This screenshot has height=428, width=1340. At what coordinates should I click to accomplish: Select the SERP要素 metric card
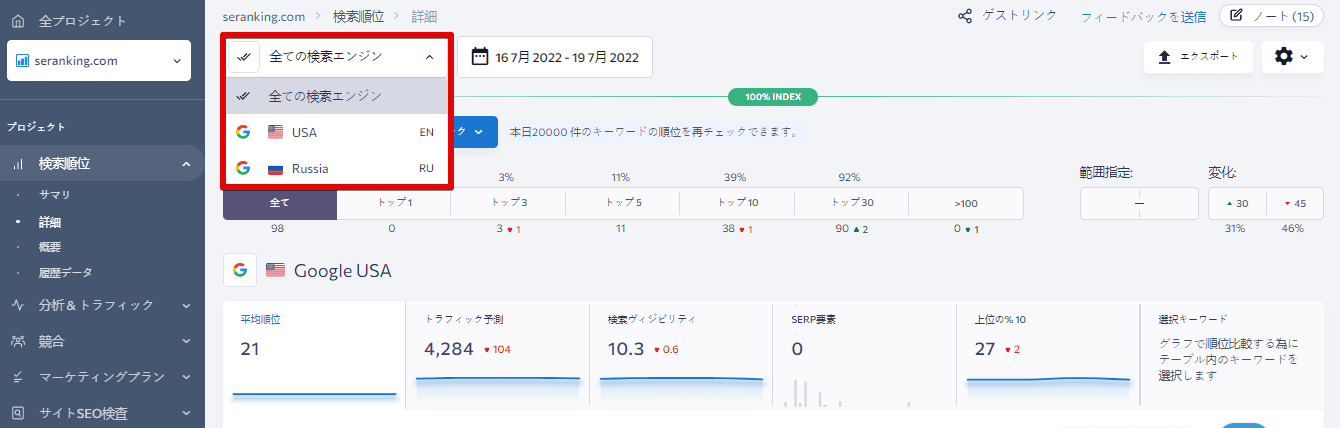pos(865,356)
